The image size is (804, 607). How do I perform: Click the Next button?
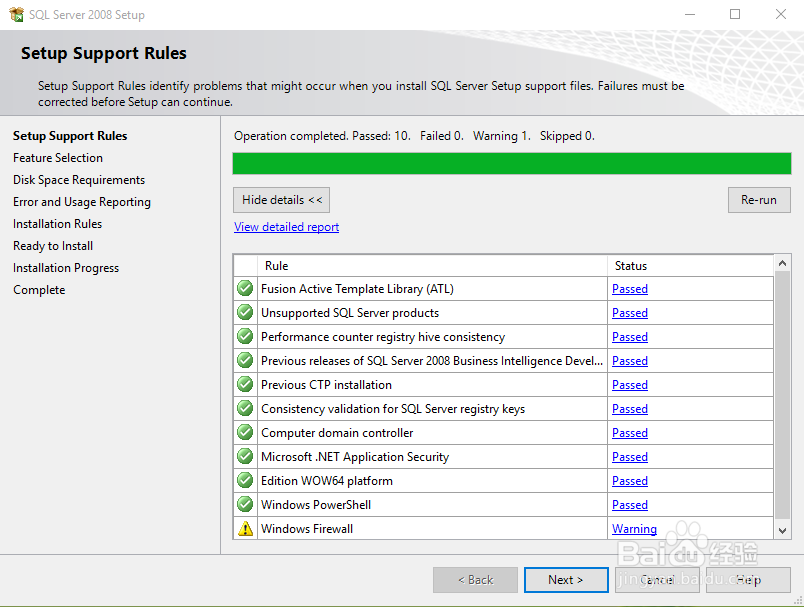[x=566, y=580]
